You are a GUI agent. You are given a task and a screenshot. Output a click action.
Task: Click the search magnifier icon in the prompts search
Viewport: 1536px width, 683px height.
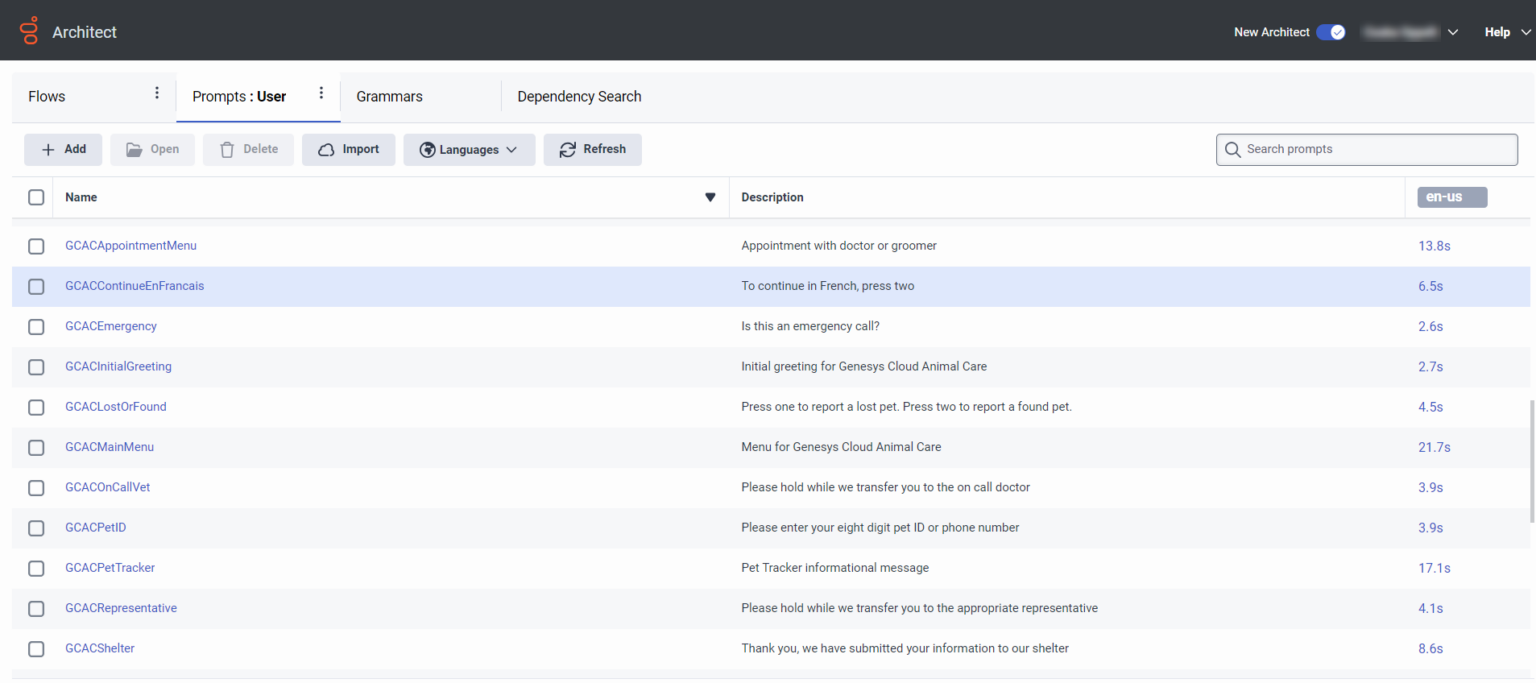click(x=1233, y=149)
